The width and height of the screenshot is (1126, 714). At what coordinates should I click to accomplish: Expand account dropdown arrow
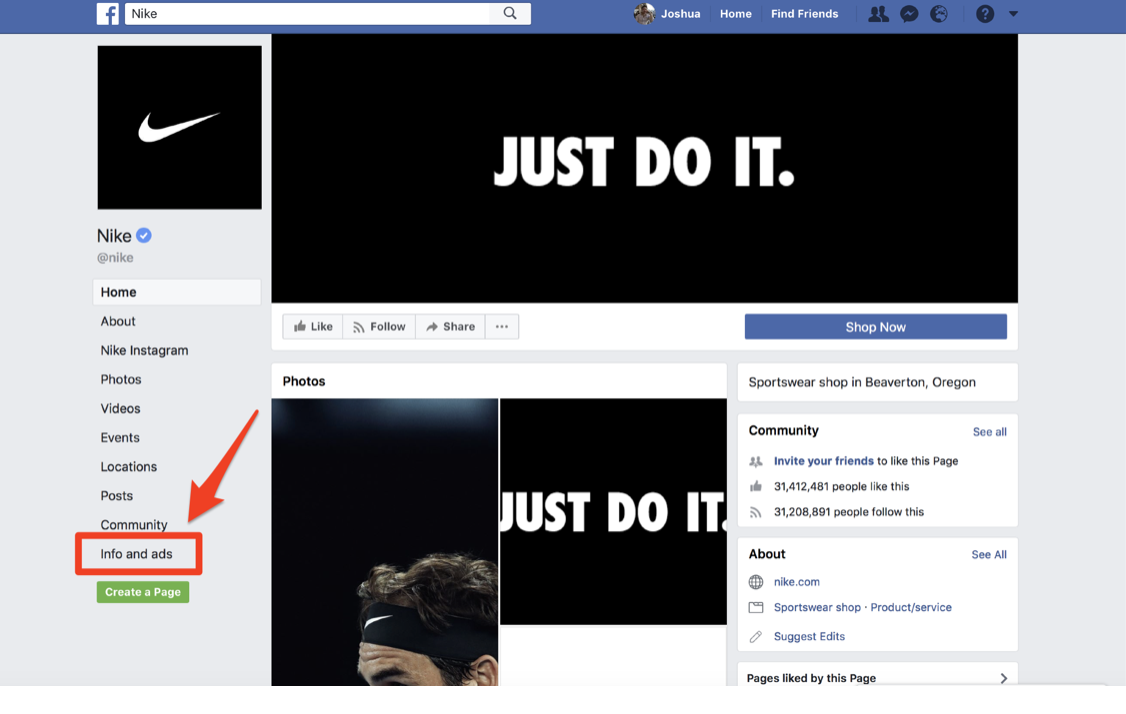pos(1013,14)
